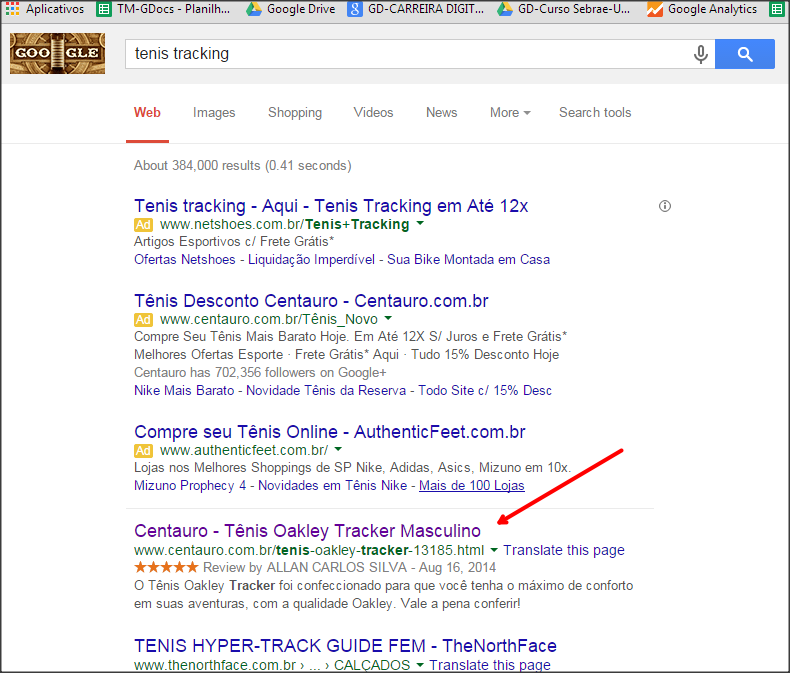Open the GD-CARREIRA DIGIT bookmark
The height and width of the screenshot is (673, 790).
pyautogui.click(x=418, y=9)
